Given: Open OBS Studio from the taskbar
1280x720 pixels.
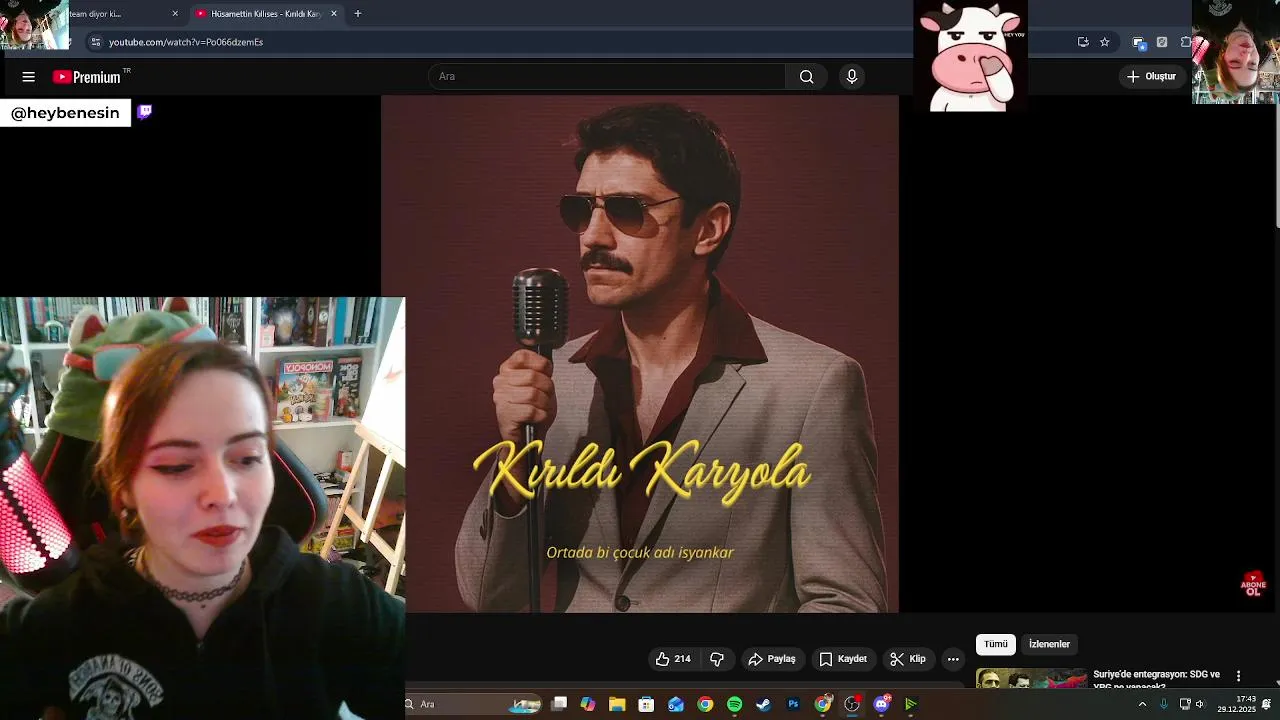Looking at the screenshot, I should [x=852, y=704].
